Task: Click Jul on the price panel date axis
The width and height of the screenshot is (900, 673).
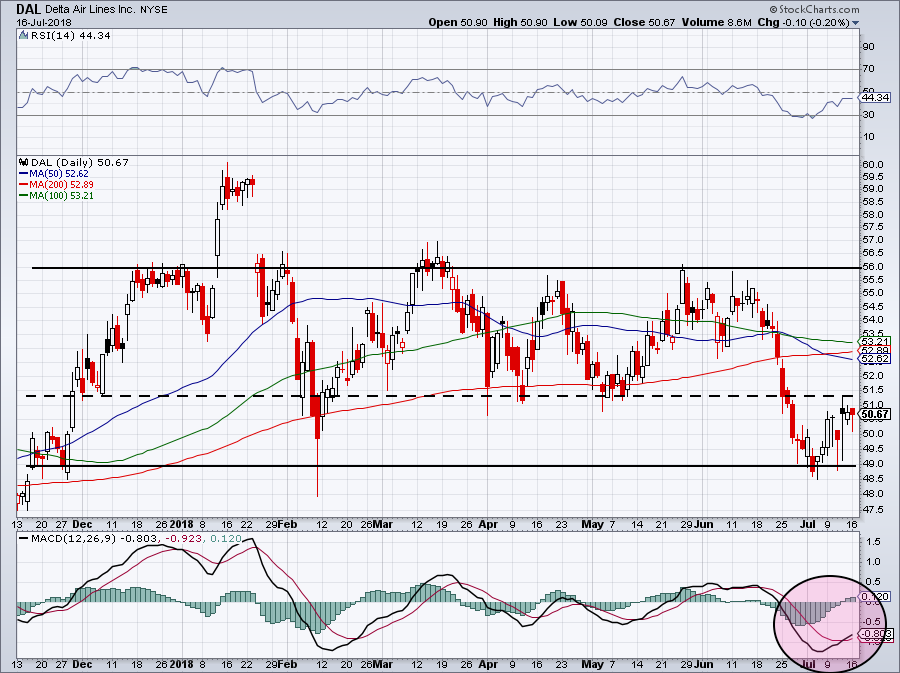Action: coord(808,524)
